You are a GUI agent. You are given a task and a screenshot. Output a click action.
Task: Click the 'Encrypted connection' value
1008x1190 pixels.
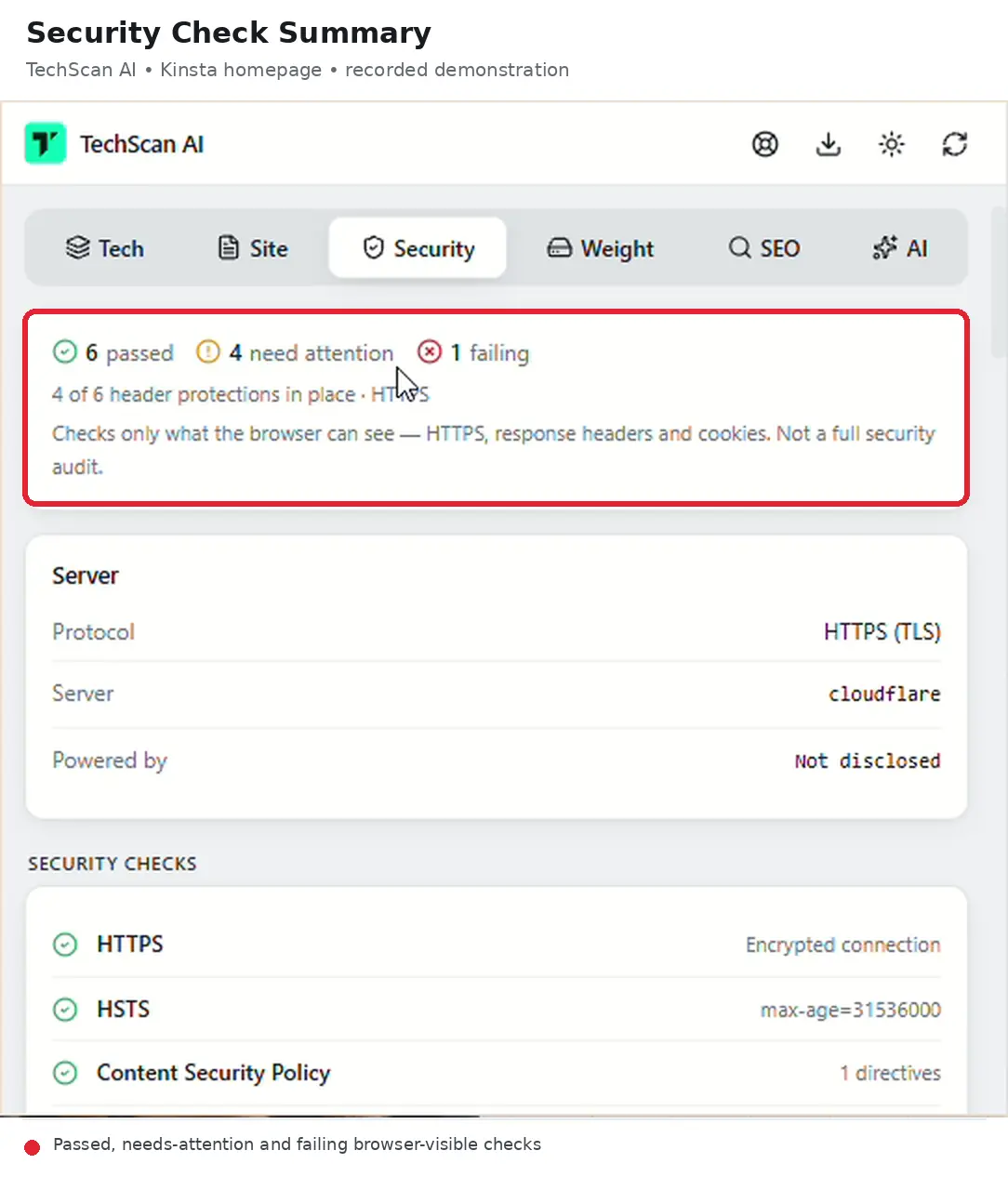click(843, 945)
